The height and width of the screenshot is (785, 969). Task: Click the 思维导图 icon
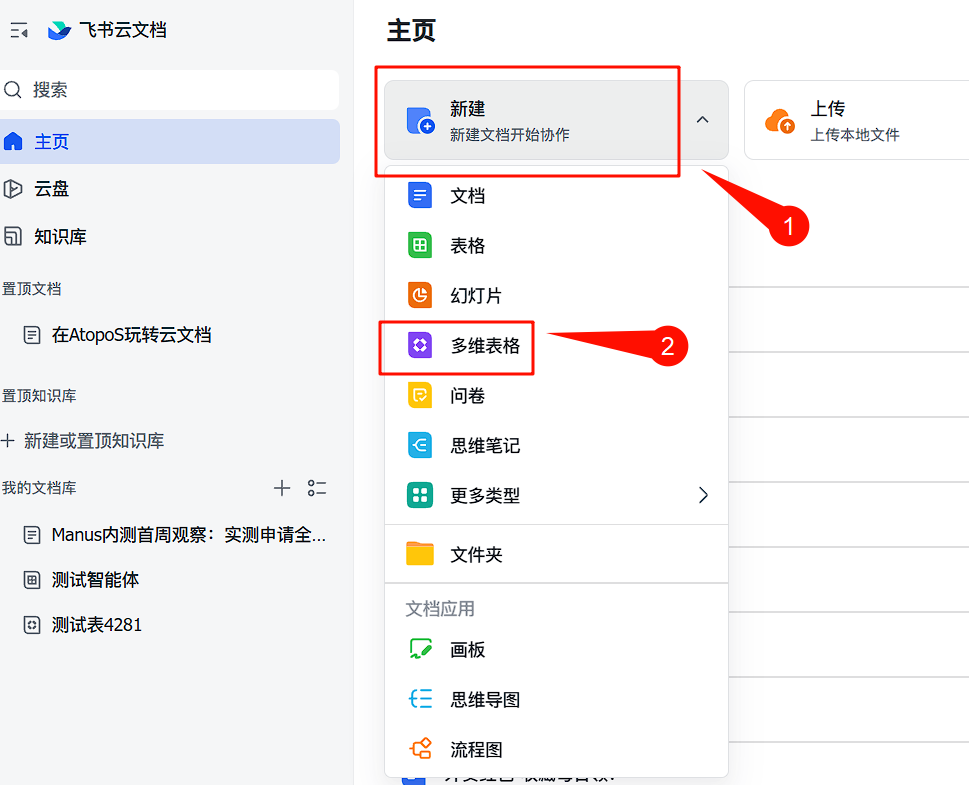(421, 699)
